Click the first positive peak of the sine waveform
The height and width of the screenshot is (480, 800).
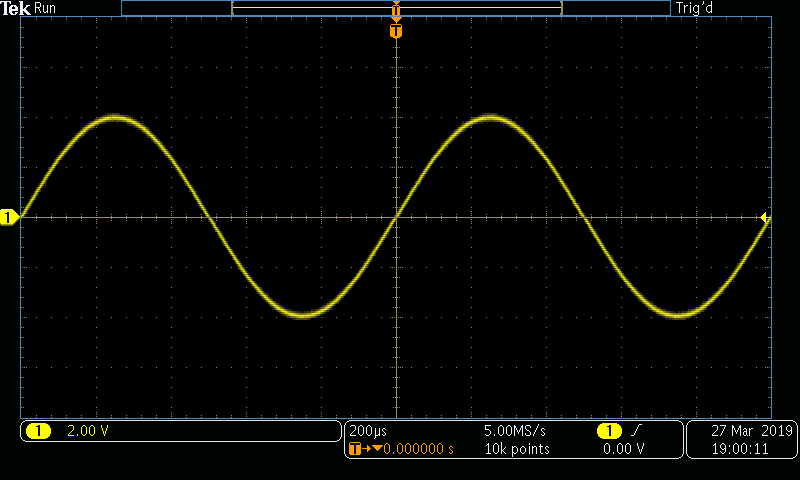pyautogui.click(x=115, y=117)
